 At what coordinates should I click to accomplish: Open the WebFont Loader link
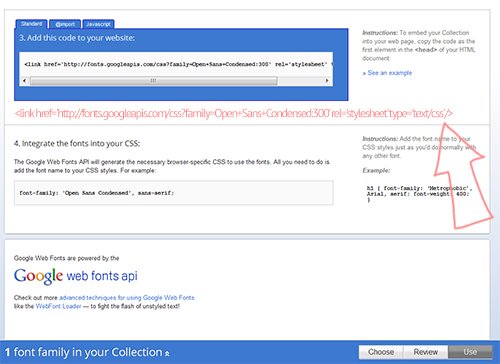pos(58,306)
